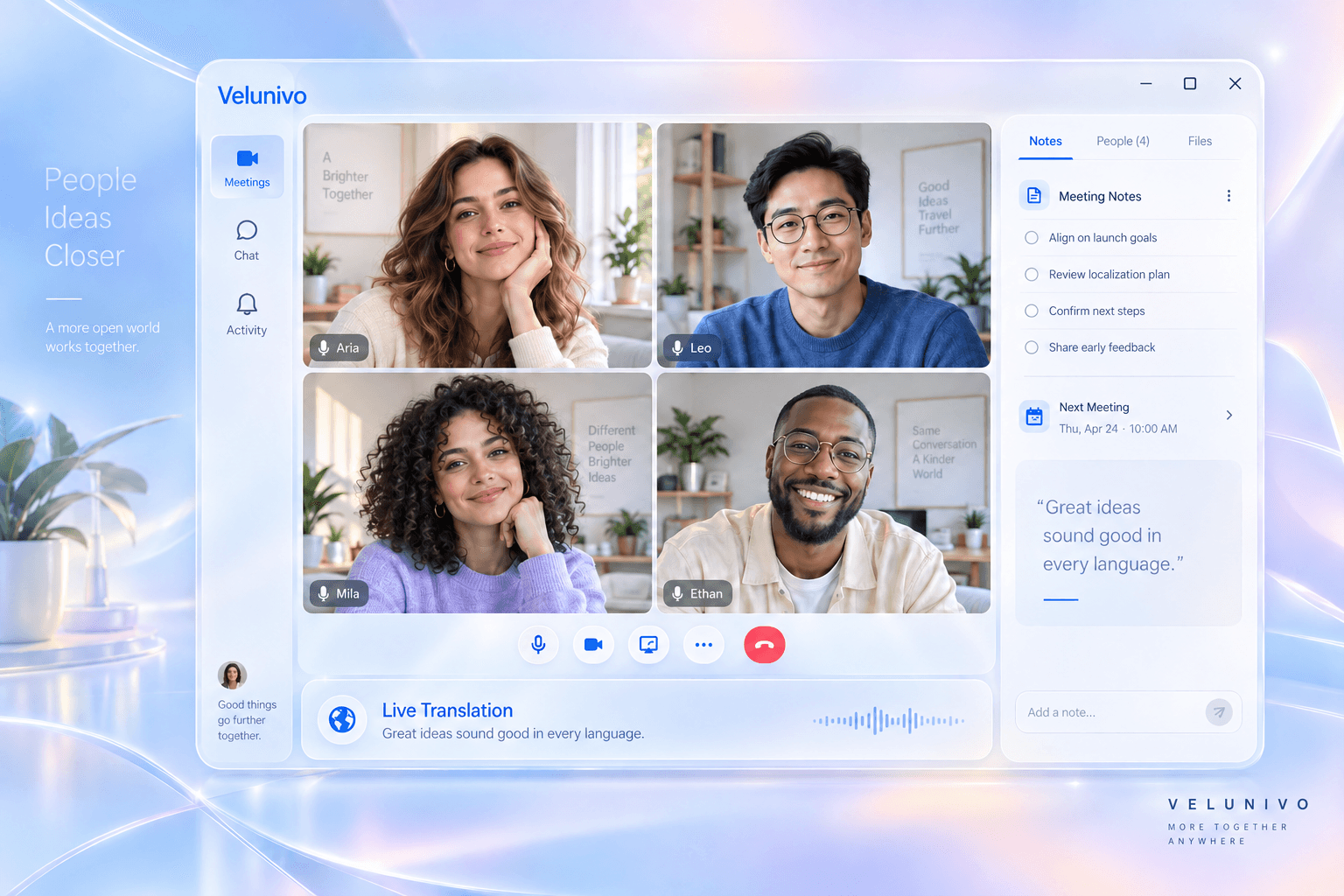This screenshot has height=896, width=1344.
Task: Open the Meetings section in sidebar
Action: (248, 167)
